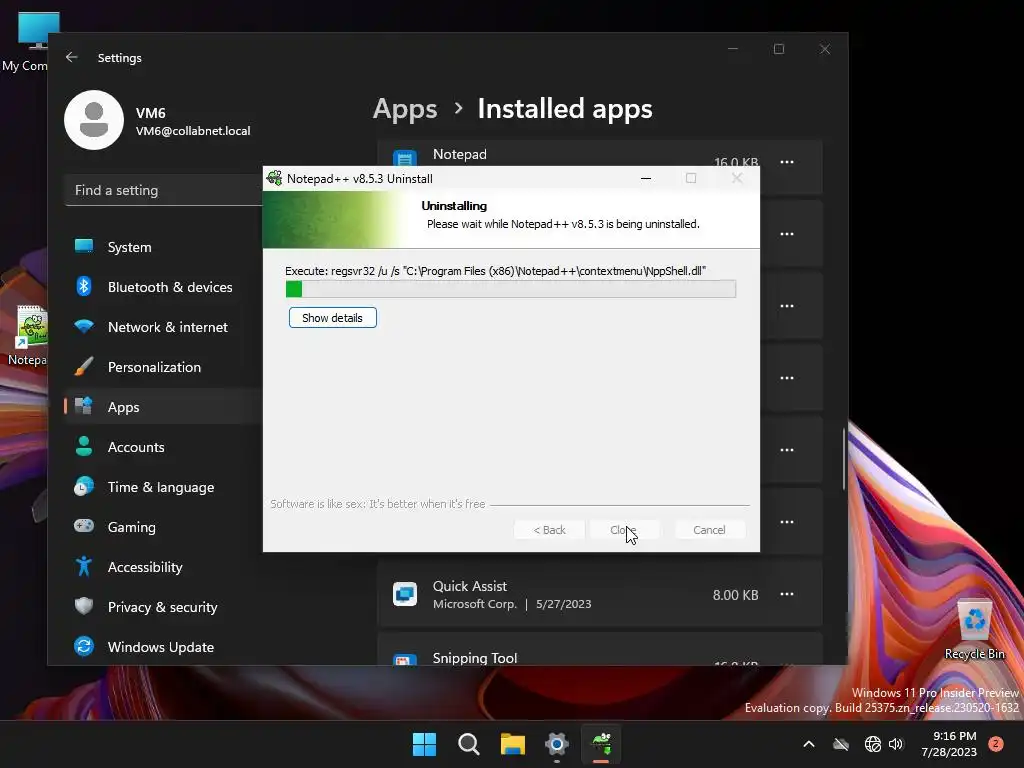Image resolution: width=1024 pixels, height=768 pixels.
Task: Open the Windows Start menu
Action: (424, 743)
